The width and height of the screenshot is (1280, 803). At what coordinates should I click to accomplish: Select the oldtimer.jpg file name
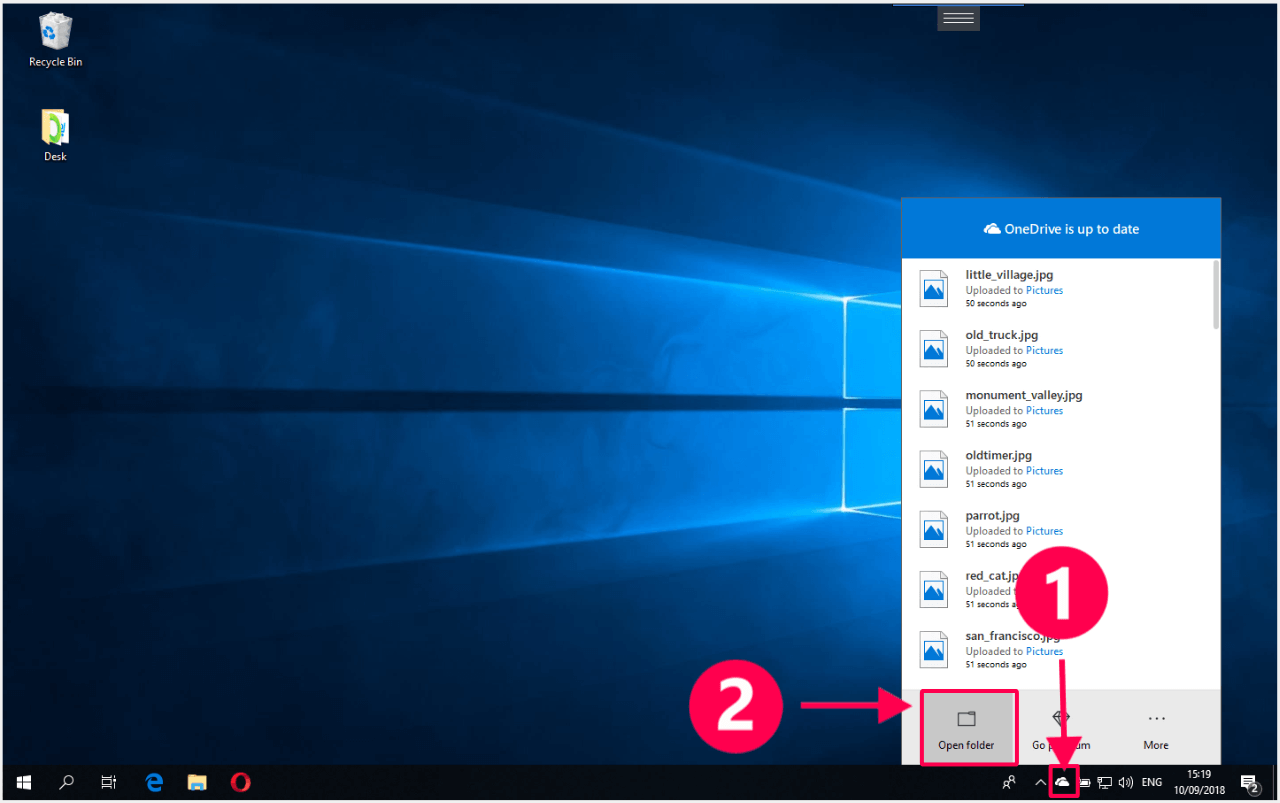point(998,455)
